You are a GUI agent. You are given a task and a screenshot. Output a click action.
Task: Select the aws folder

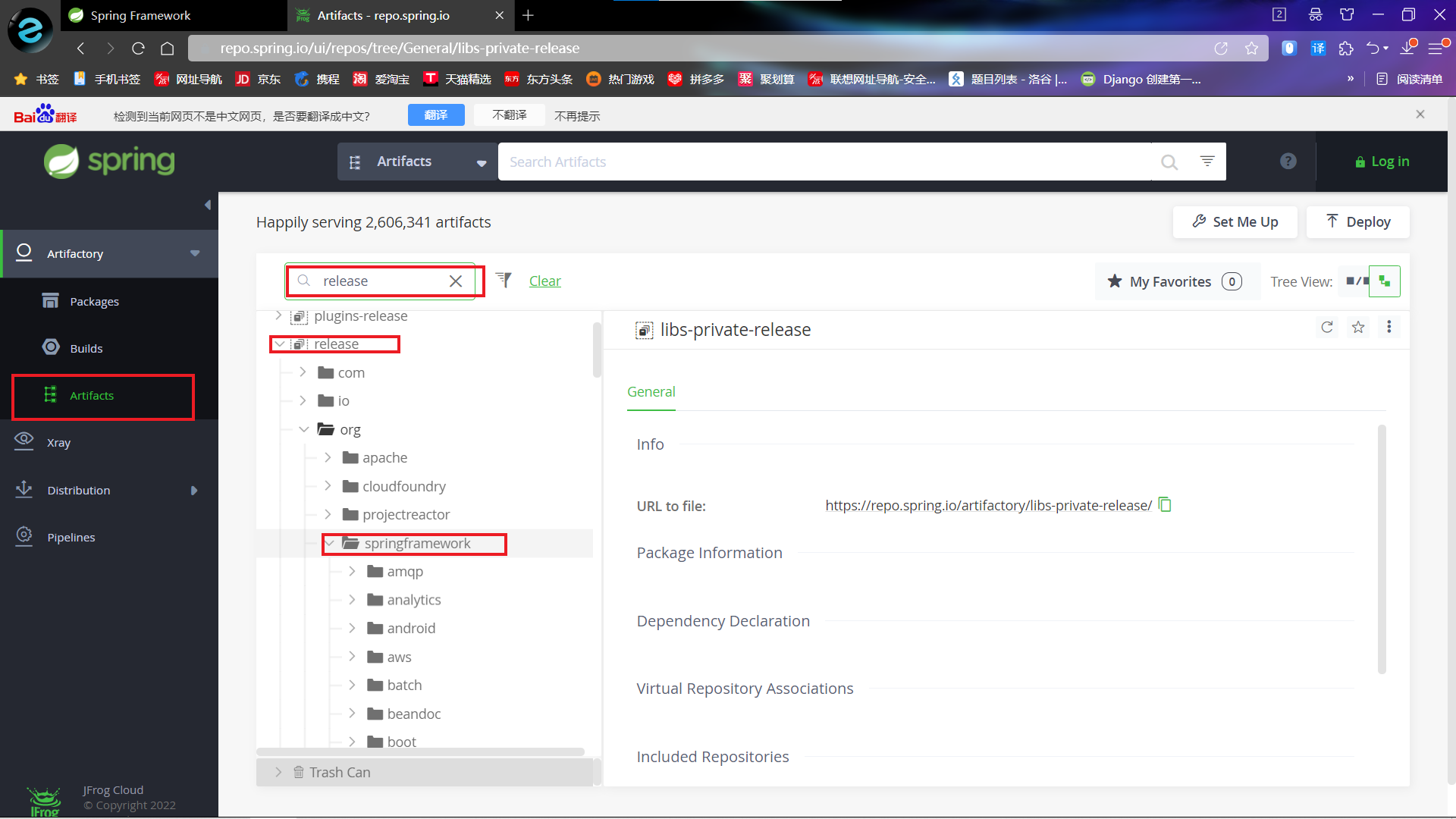399,657
